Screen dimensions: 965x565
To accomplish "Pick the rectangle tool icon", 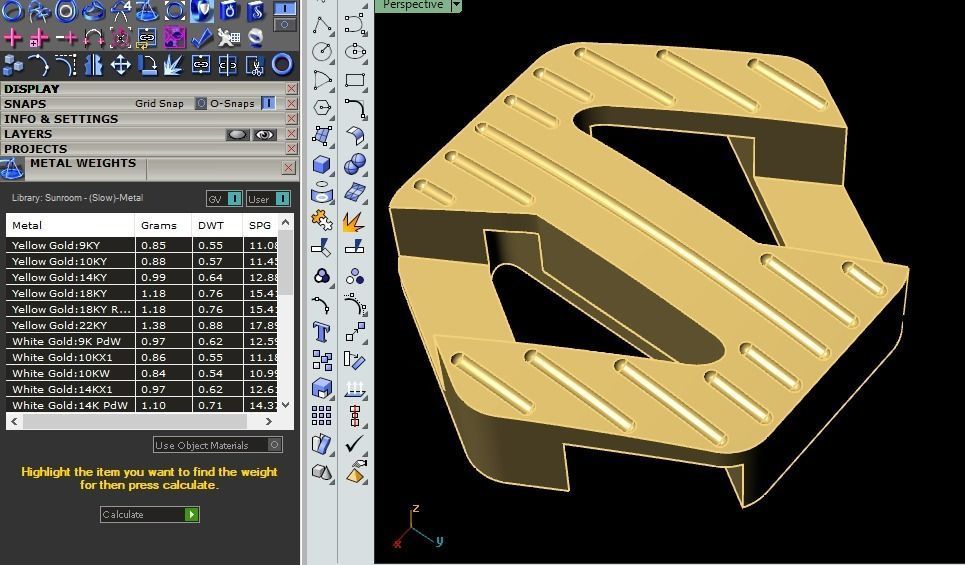I will click(355, 80).
